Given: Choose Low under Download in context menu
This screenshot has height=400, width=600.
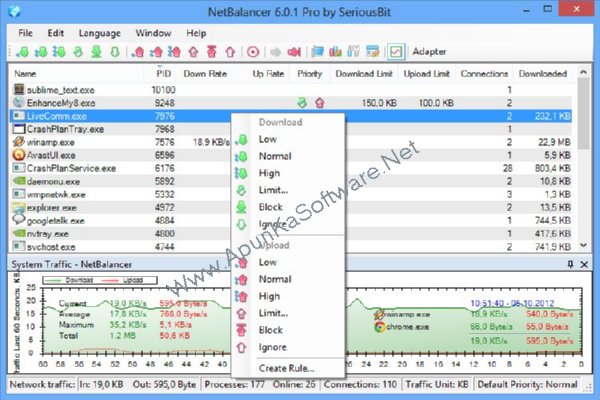Looking at the screenshot, I should [x=288, y=139].
